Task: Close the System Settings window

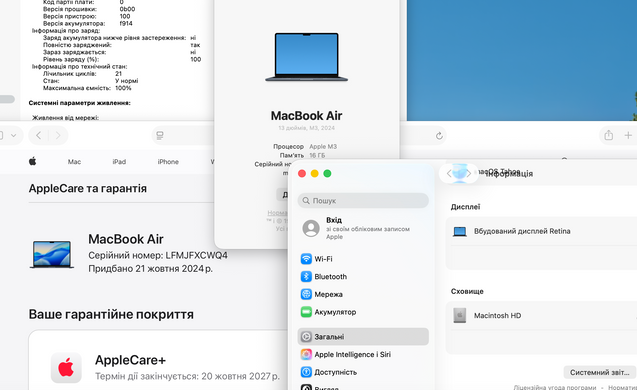Action: 302,173
